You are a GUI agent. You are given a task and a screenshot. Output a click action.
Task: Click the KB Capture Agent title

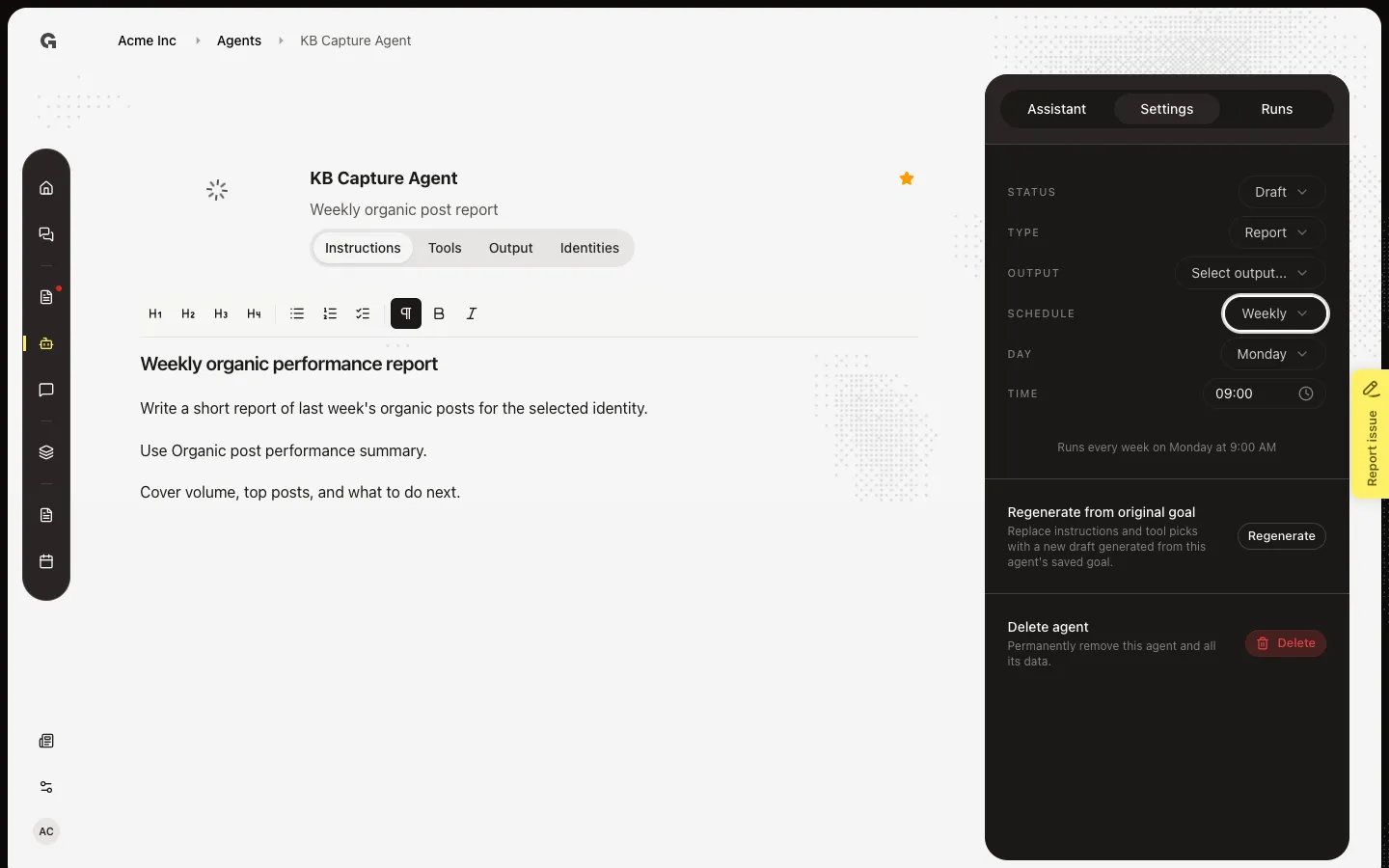pyautogui.click(x=383, y=178)
